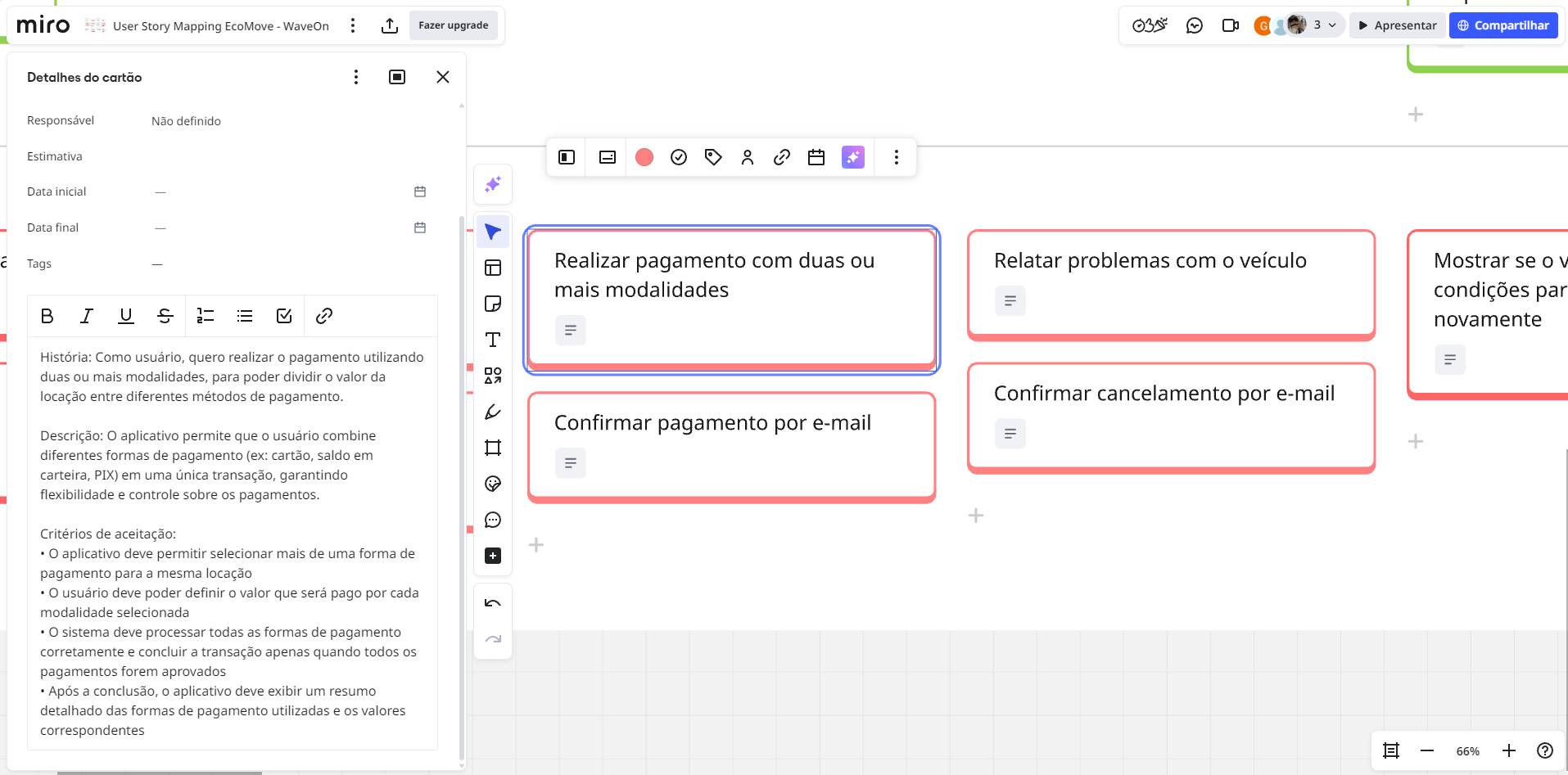Open the comment tool
Screen dimensions: 1568x775
pyautogui.click(x=493, y=520)
